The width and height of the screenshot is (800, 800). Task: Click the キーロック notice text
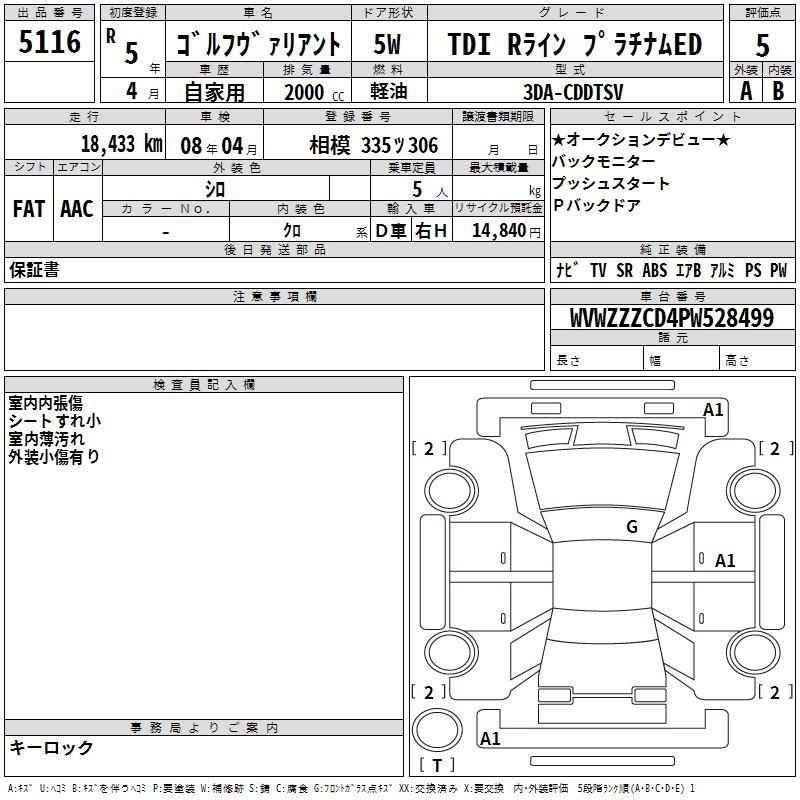click(51, 747)
